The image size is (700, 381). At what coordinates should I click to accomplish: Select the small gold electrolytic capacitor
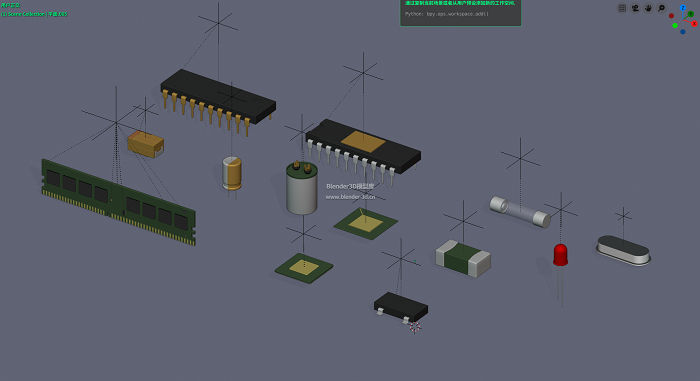pyautogui.click(x=232, y=173)
